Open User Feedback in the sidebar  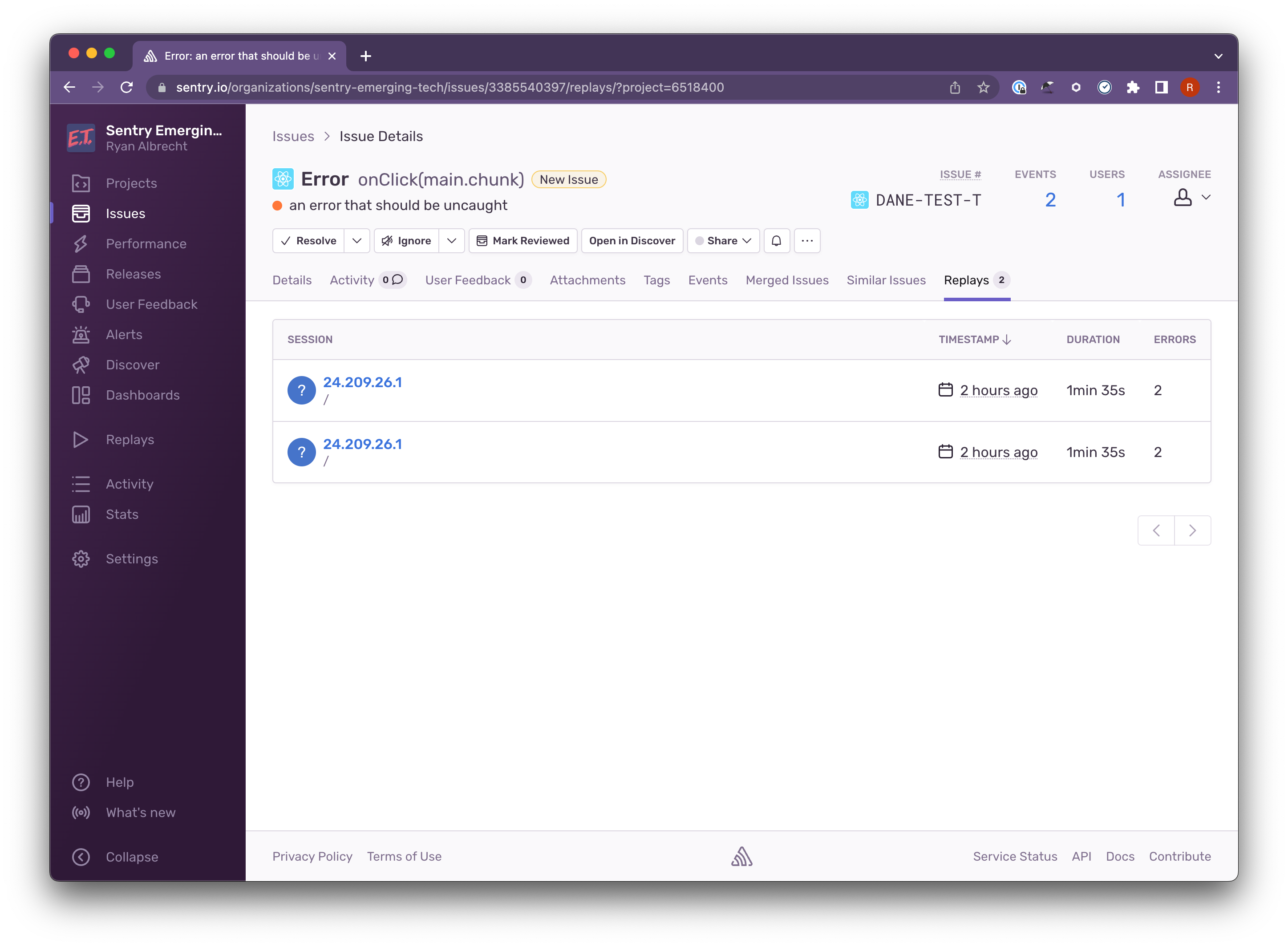coord(151,304)
